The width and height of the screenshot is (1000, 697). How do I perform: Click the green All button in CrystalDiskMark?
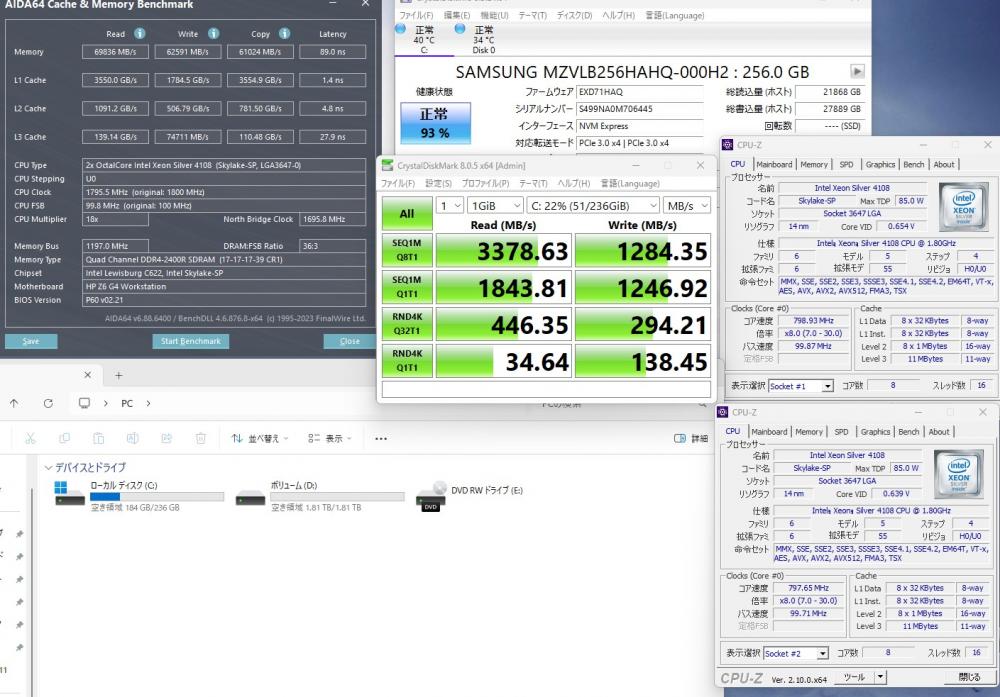tap(407, 214)
